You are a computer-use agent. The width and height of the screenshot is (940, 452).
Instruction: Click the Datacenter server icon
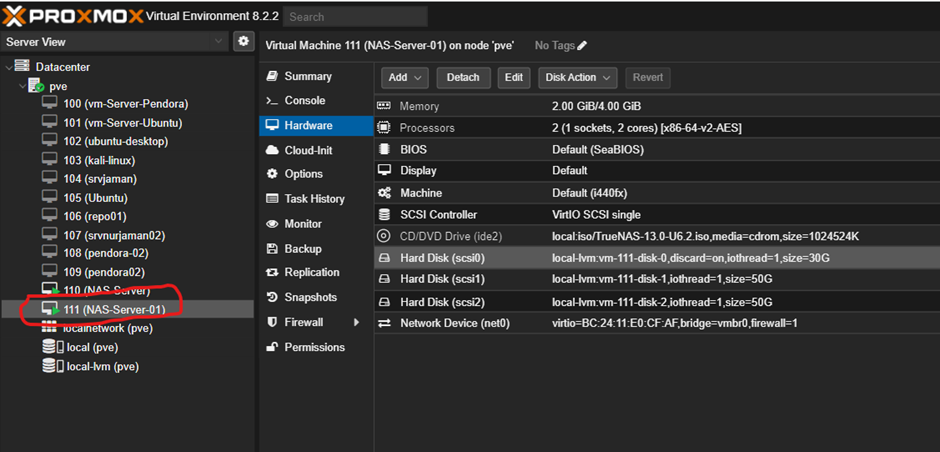tap(22, 66)
